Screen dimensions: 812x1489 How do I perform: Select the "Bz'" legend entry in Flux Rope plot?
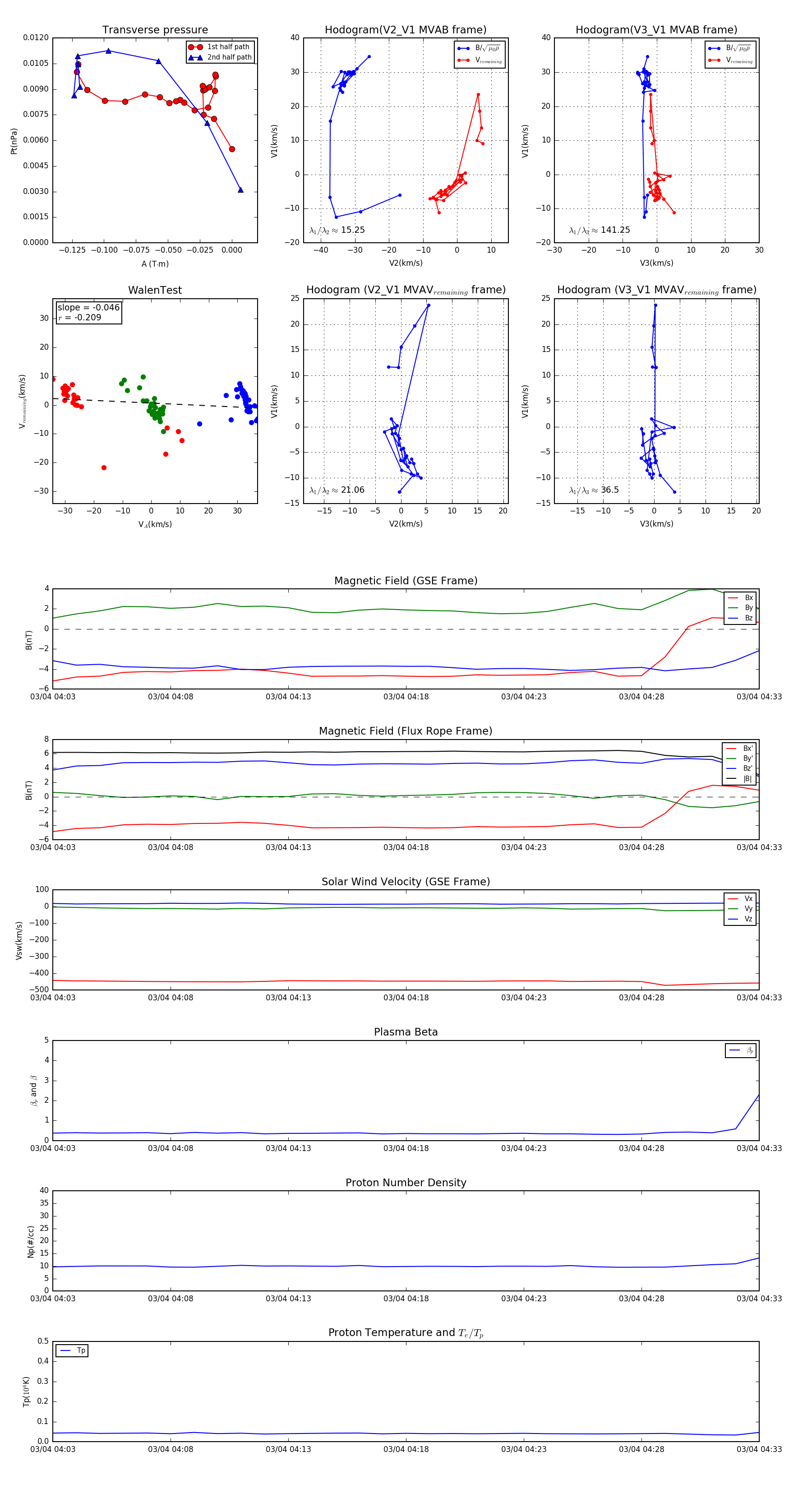pos(740,769)
